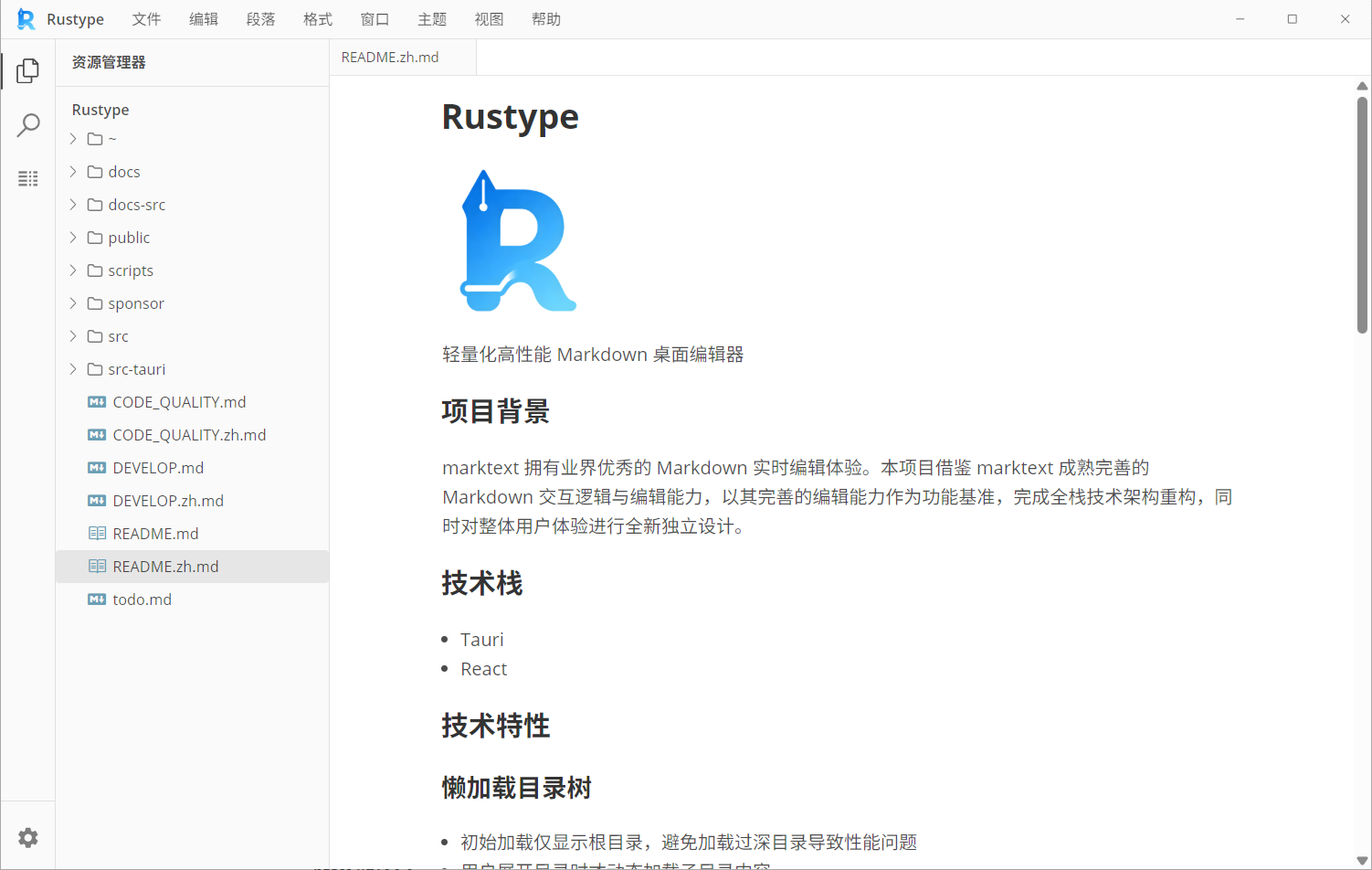Open the Explorer files sidebar icon
This screenshot has width=1372, height=870.
pos(28,70)
